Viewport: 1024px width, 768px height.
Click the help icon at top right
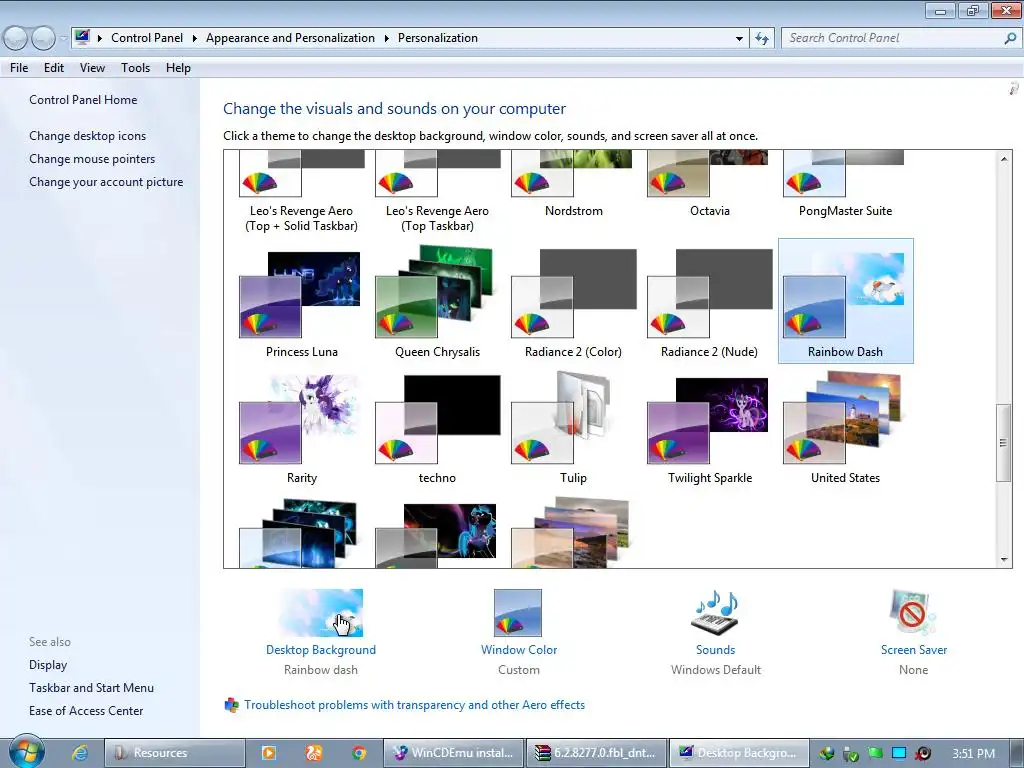(1014, 88)
